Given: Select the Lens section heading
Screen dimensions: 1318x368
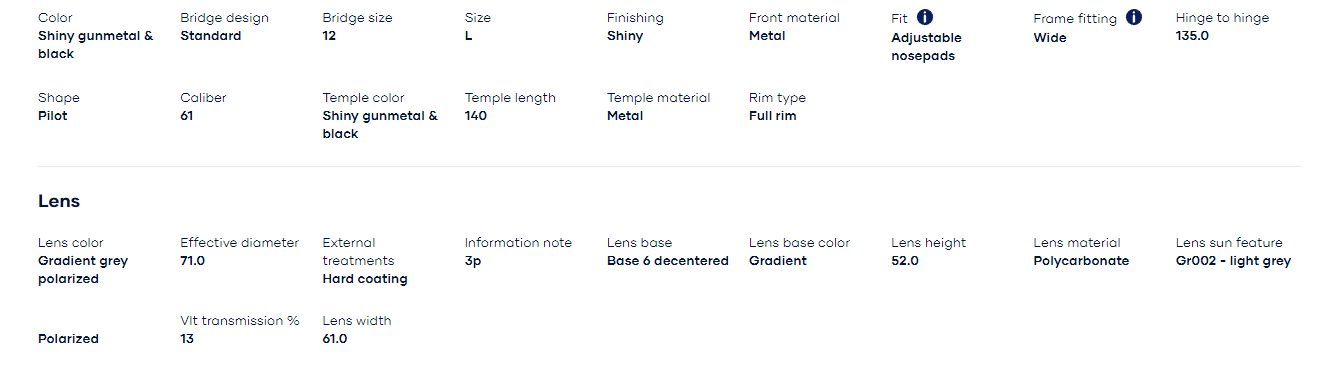Looking at the screenshot, I should [x=59, y=201].
